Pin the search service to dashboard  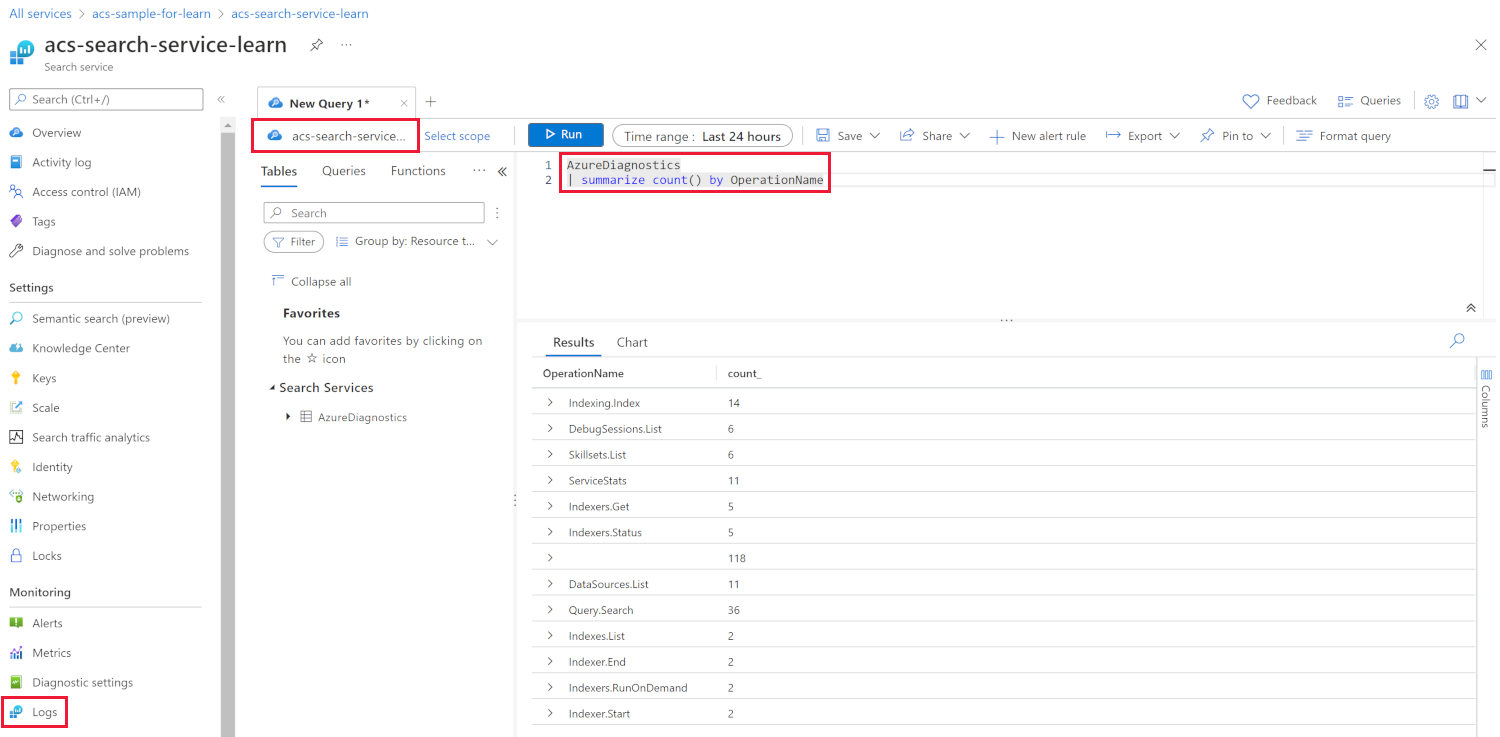(316, 45)
